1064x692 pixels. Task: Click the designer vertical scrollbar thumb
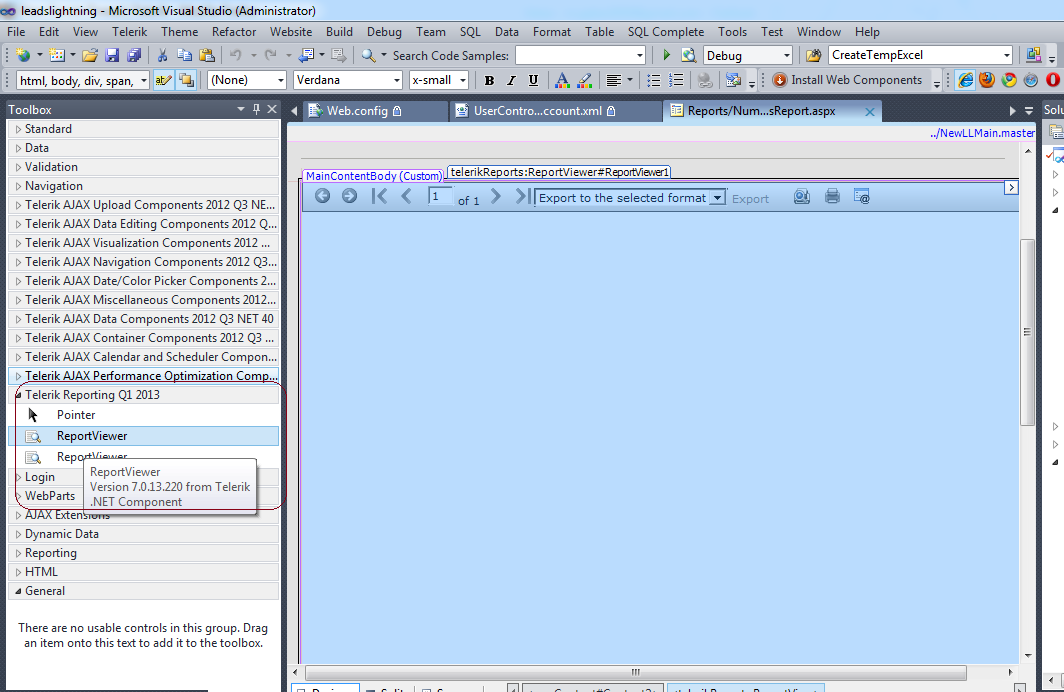tap(1027, 332)
